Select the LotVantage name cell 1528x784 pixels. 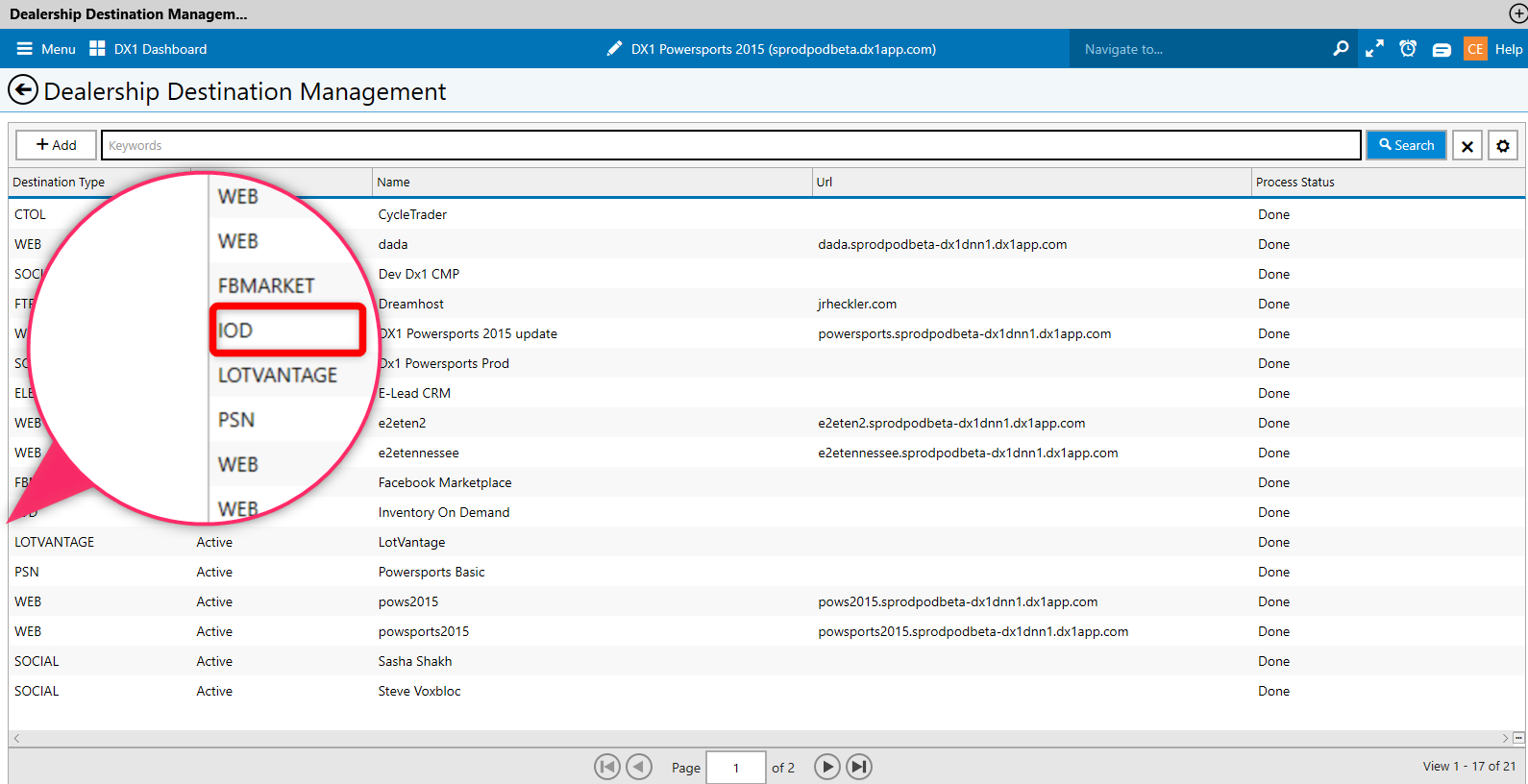click(411, 542)
